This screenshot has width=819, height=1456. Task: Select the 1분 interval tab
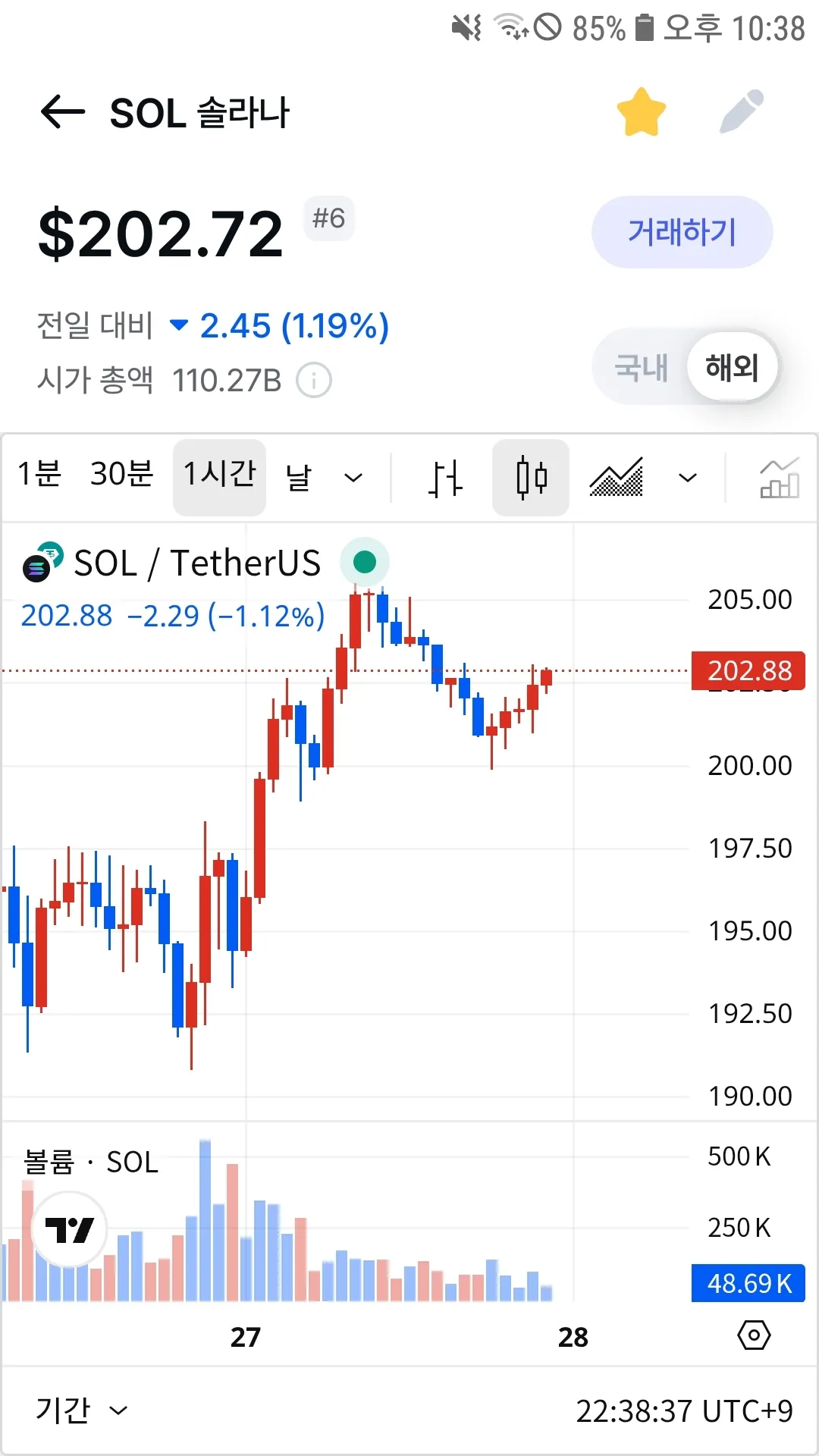(39, 474)
